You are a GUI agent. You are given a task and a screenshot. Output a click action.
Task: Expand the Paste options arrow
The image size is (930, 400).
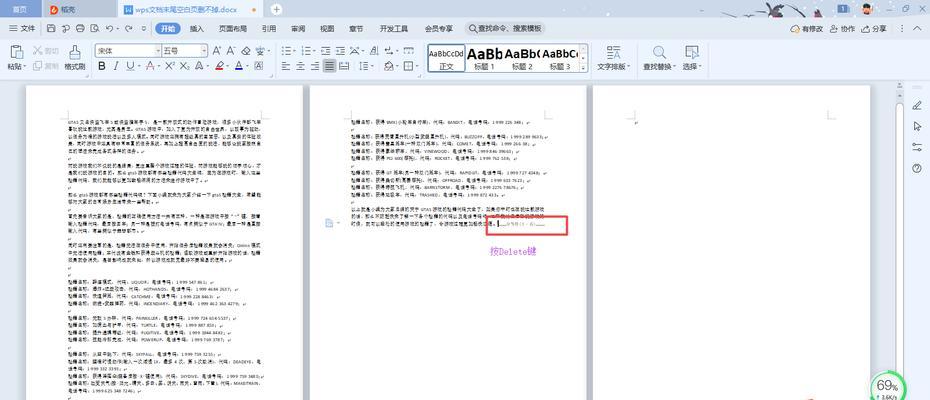coord(26,67)
